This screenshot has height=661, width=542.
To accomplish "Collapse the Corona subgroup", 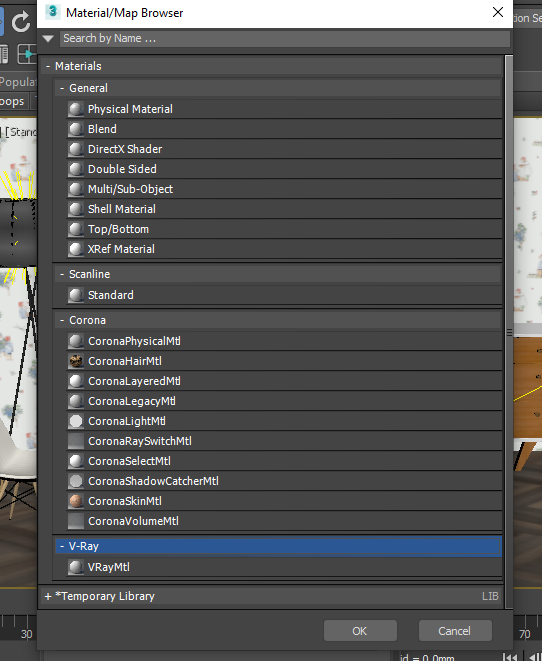I will pyautogui.click(x=62, y=320).
